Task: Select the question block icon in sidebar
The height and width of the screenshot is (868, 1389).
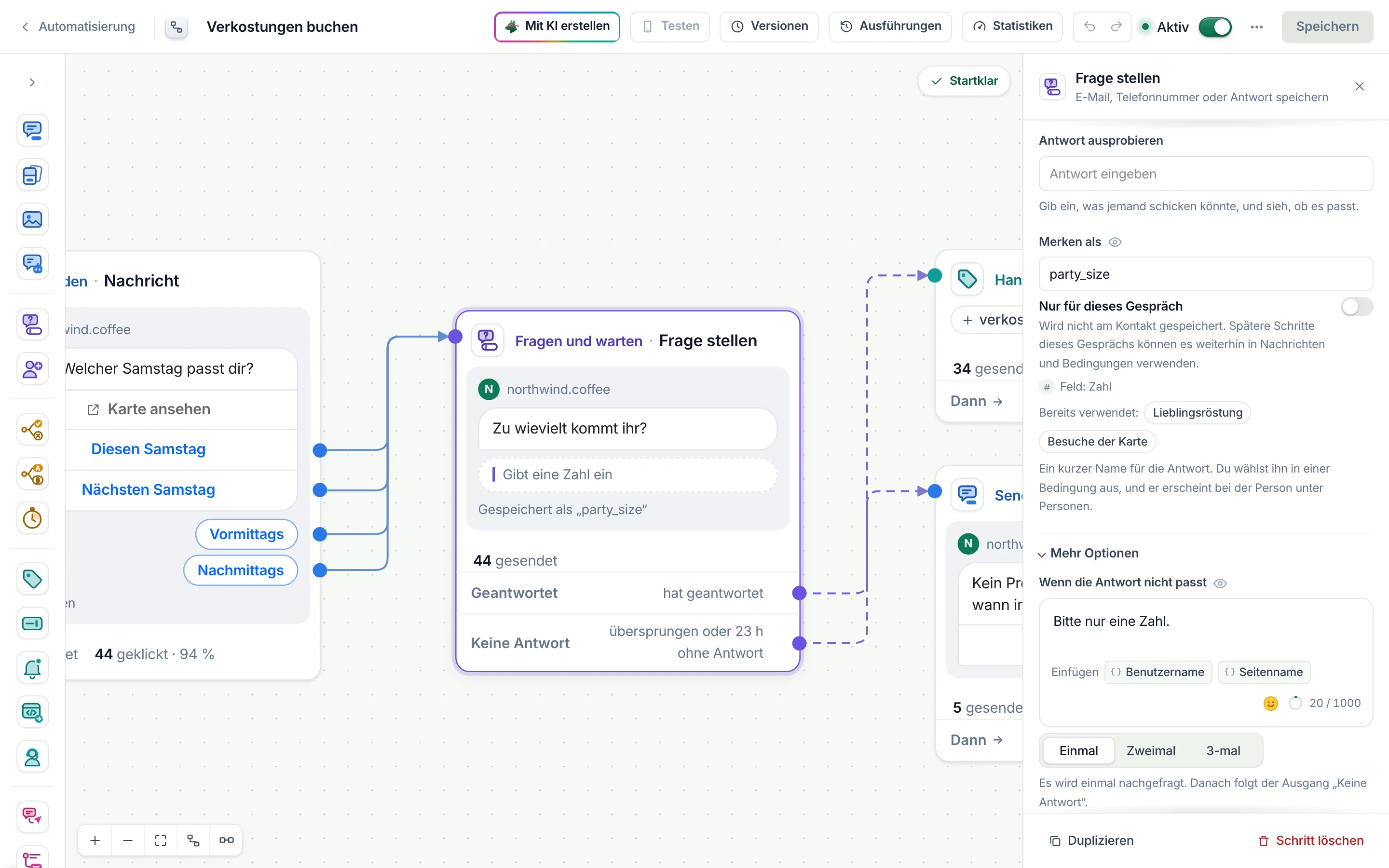Action: (x=32, y=325)
